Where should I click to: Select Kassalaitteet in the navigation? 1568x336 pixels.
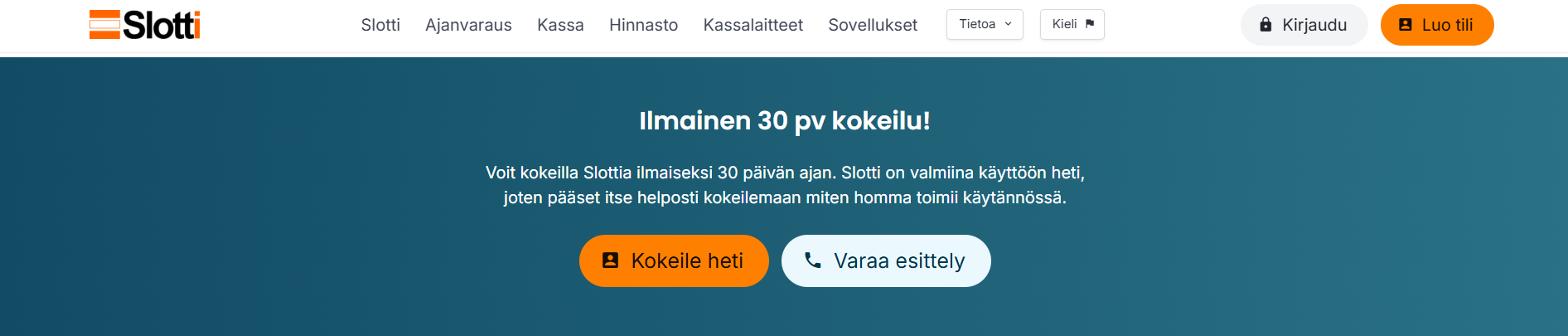pos(753,25)
